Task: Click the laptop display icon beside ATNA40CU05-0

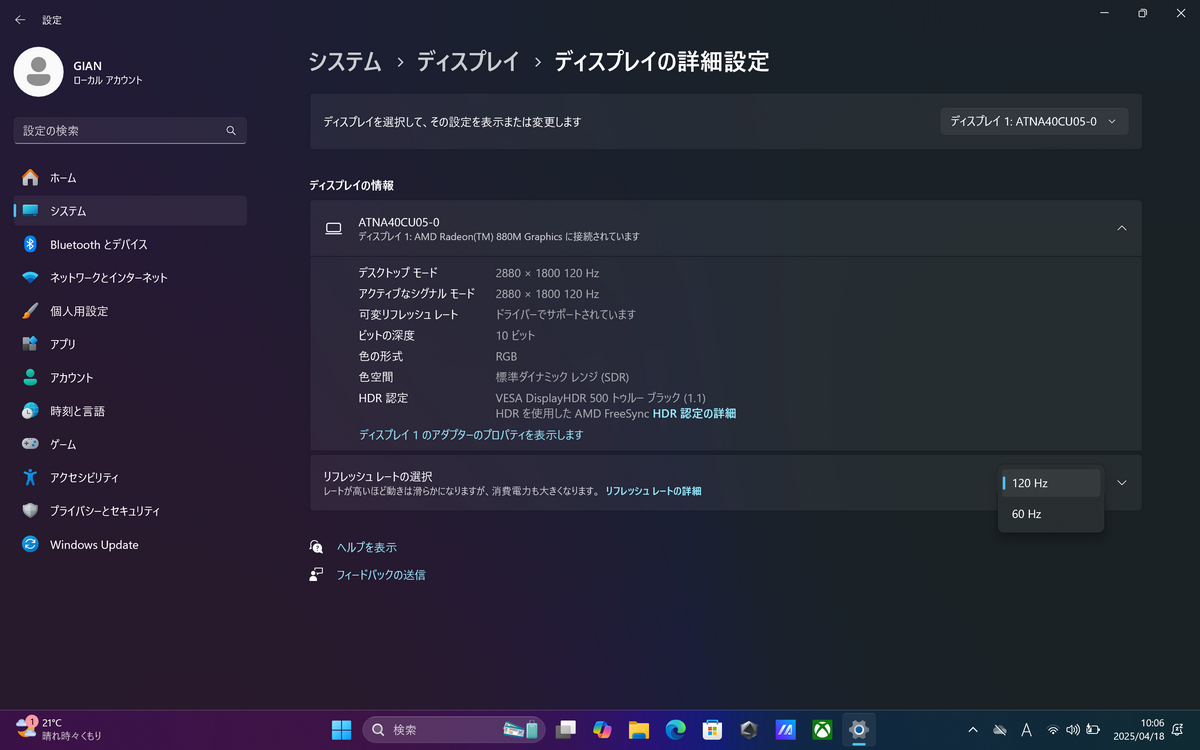Action: (x=334, y=229)
